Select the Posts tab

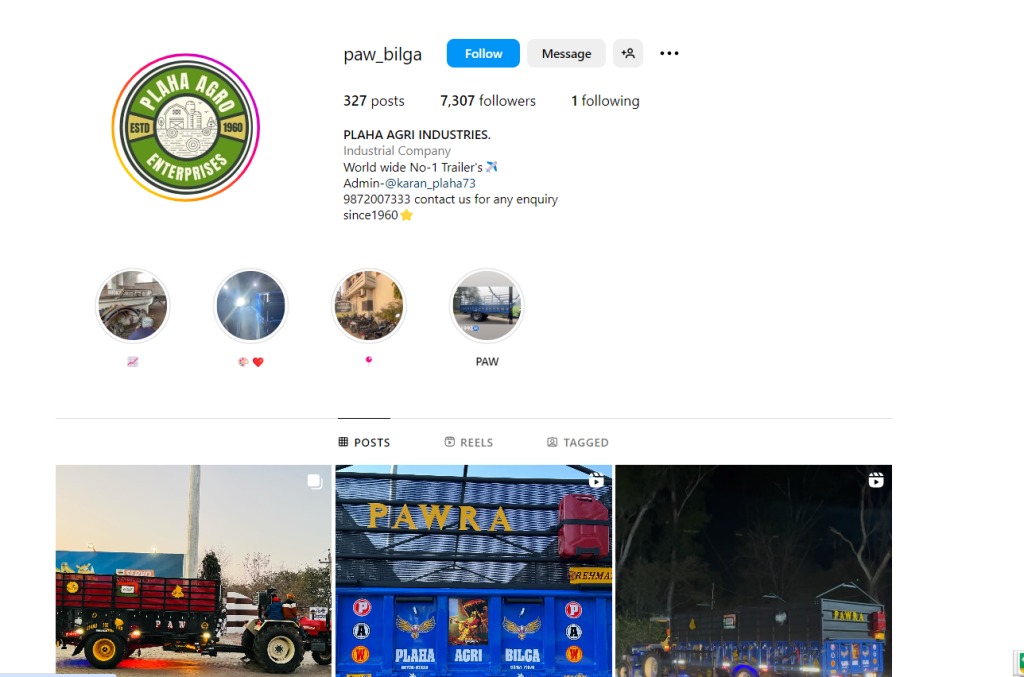pos(364,443)
